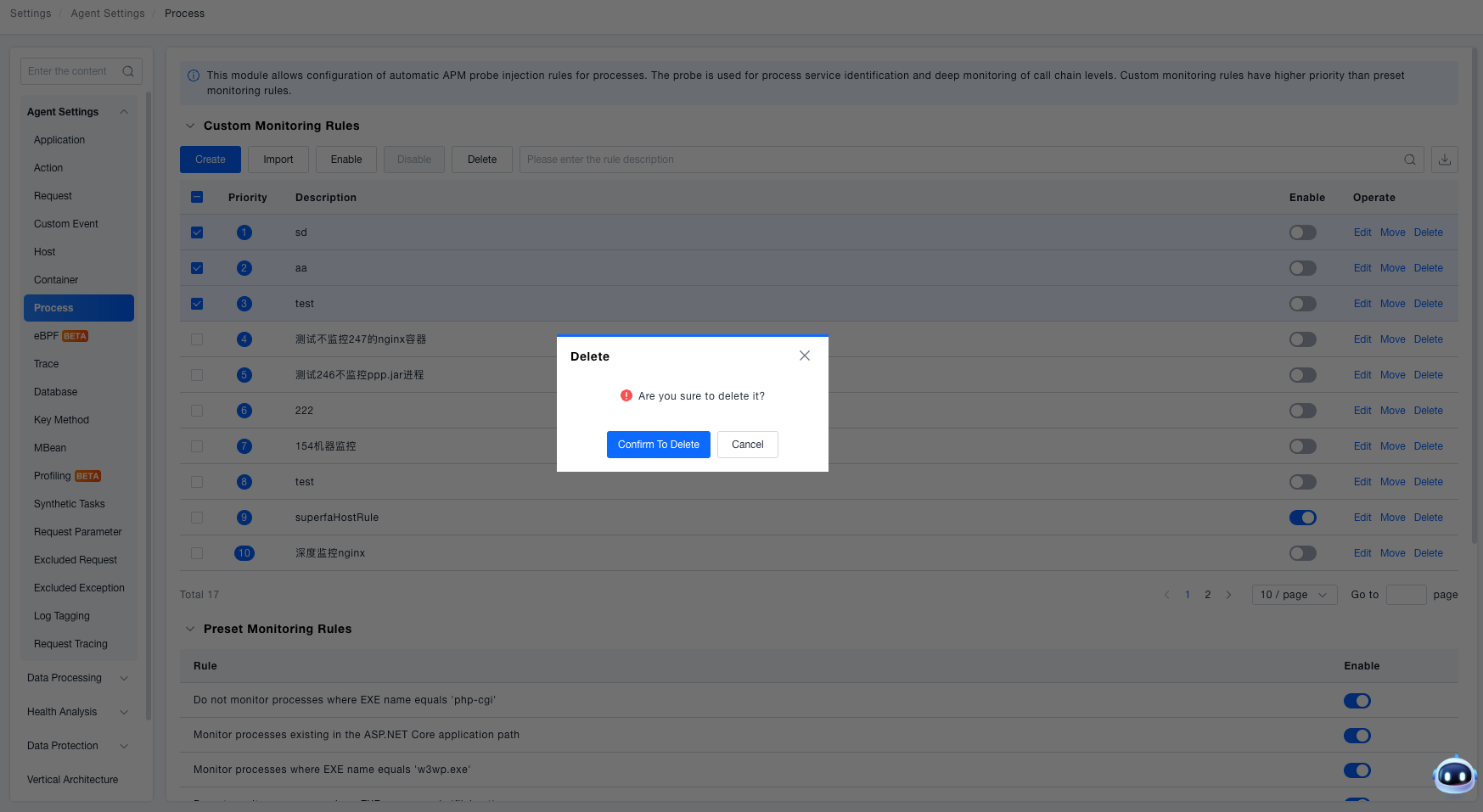1483x812 pixels.
Task: Uncheck the checkbox for rule 'aa'
Action: coord(197,268)
